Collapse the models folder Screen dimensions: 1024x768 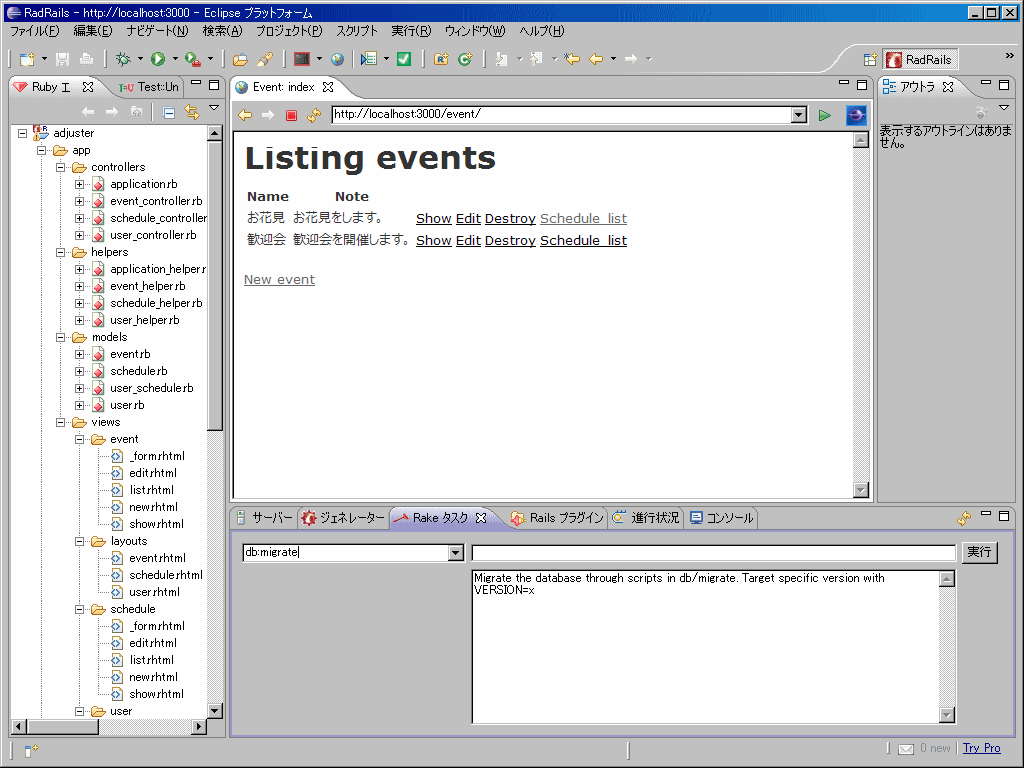(x=61, y=337)
